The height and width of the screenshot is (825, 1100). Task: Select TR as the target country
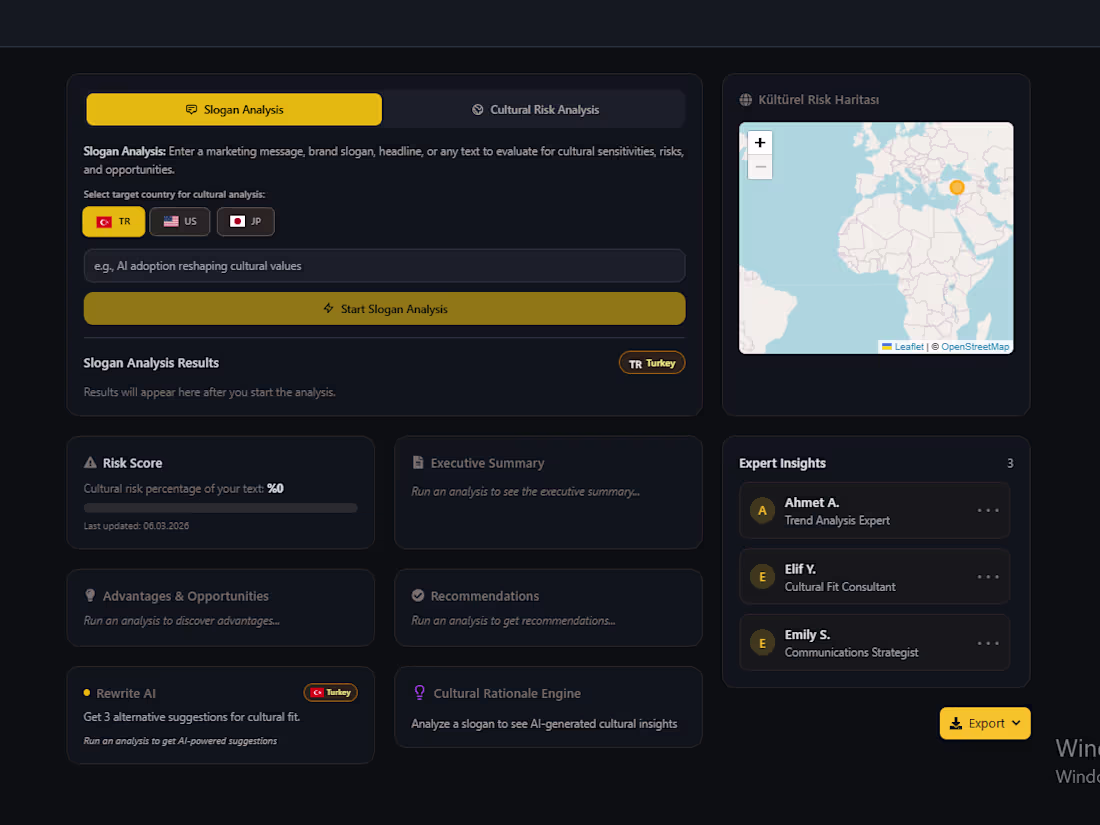point(114,222)
